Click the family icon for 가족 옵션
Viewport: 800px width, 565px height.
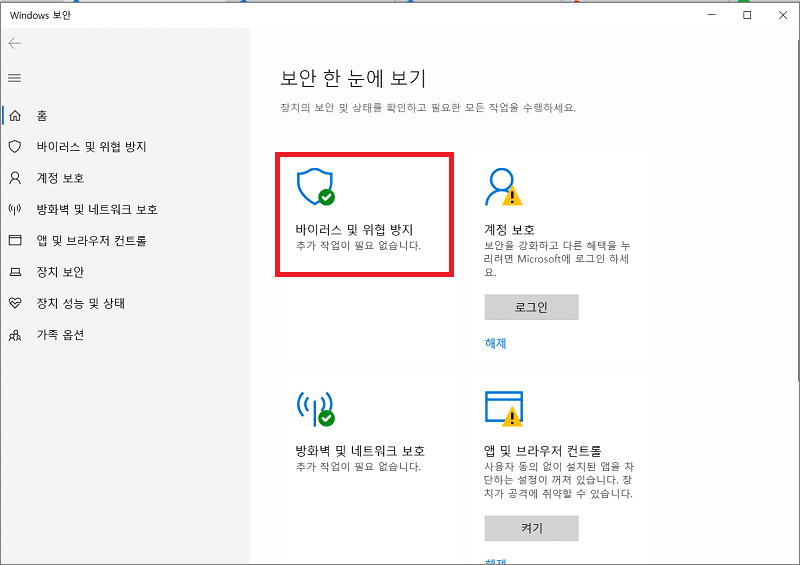(15, 335)
